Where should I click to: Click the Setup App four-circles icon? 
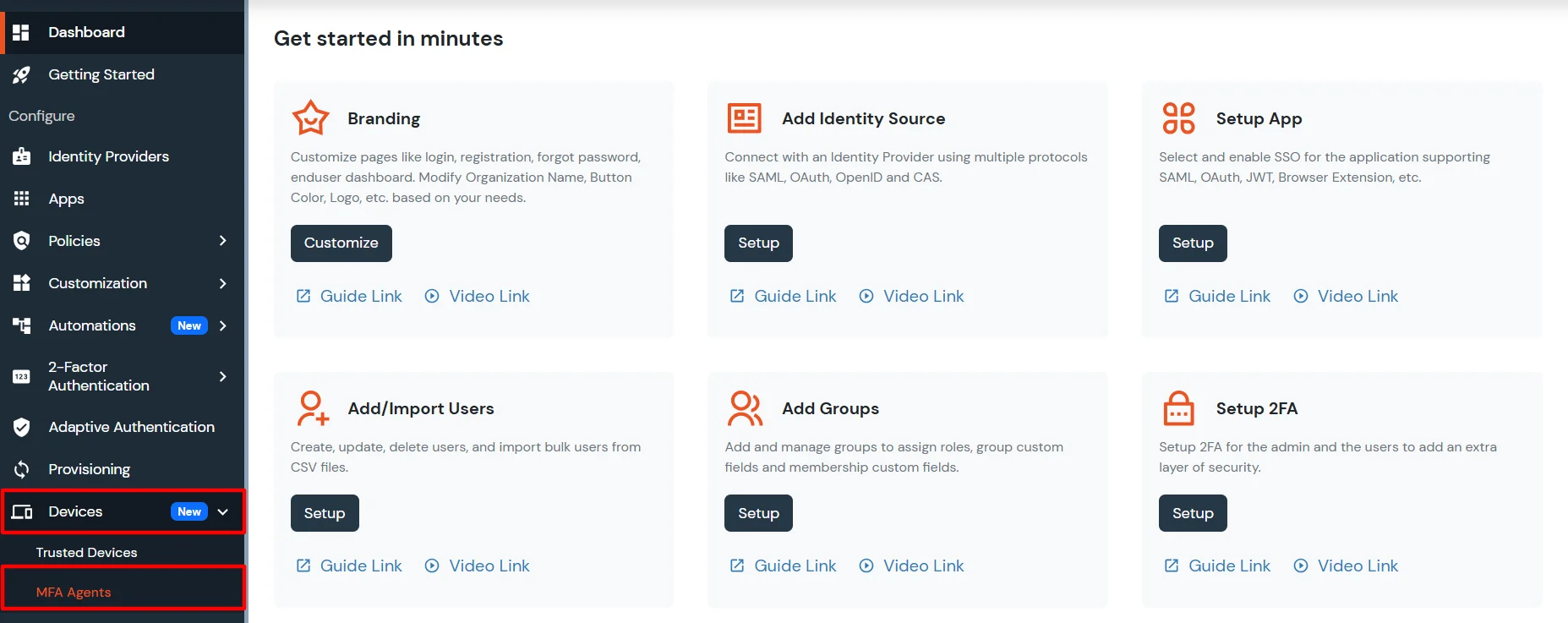[x=1178, y=118]
